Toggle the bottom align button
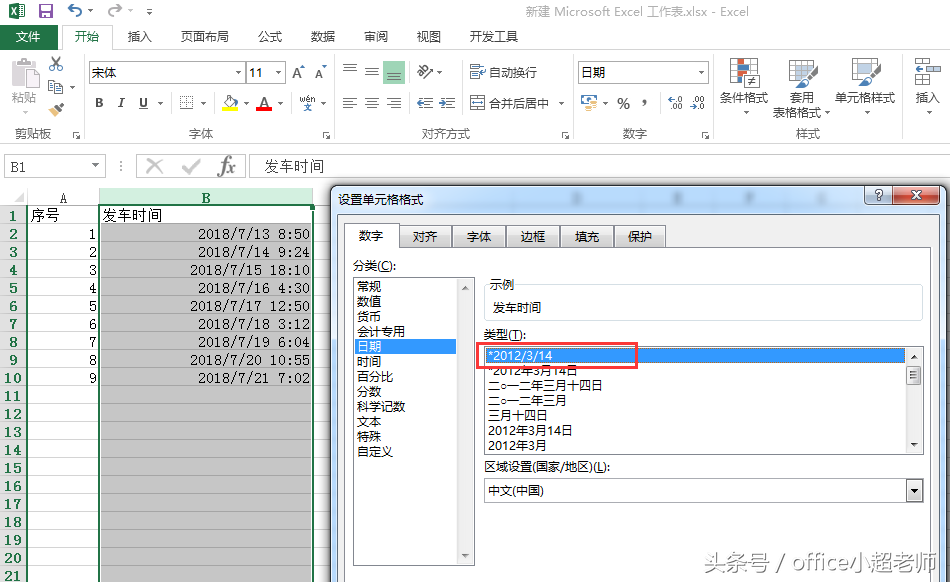The height and width of the screenshot is (582, 950). pyautogui.click(x=394, y=73)
